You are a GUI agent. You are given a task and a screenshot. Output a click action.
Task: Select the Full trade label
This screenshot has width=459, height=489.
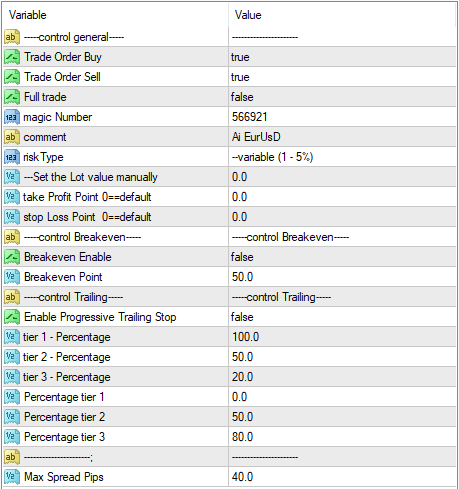click(x=45, y=97)
